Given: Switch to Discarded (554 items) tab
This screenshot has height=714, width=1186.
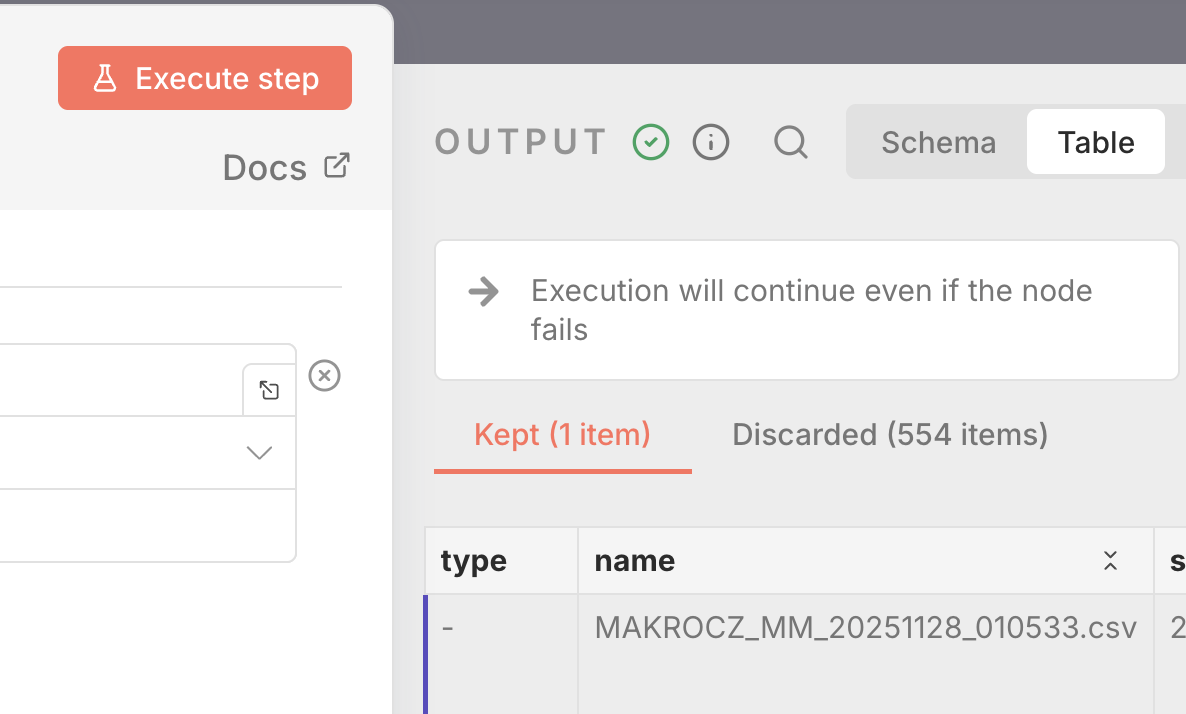Looking at the screenshot, I should coord(890,435).
